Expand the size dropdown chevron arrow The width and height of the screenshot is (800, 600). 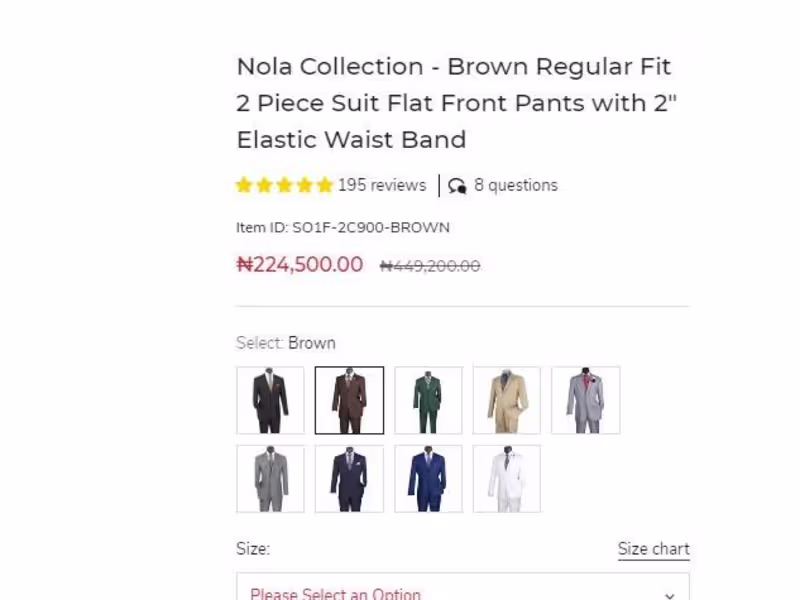click(x=669, y=594)
